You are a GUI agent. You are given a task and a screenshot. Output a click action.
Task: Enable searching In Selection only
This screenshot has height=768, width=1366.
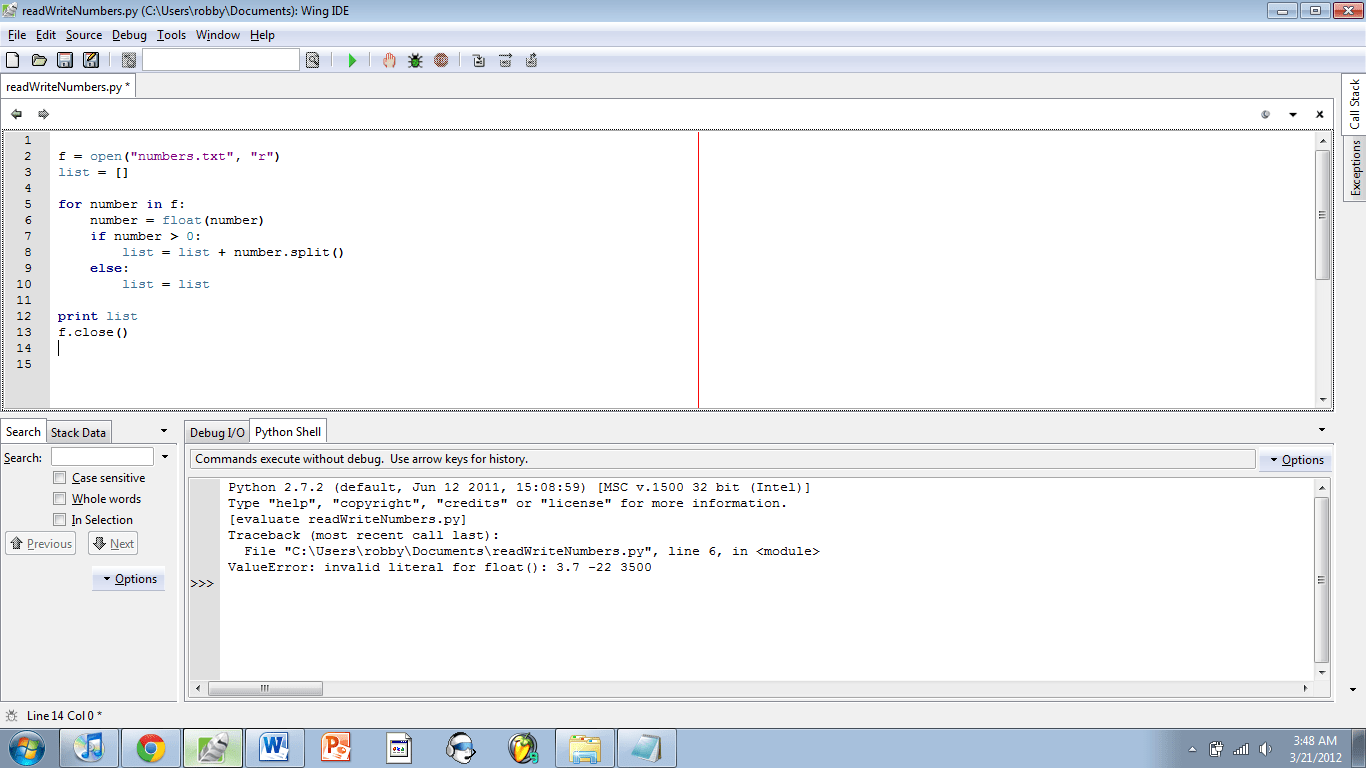[59, 519]
